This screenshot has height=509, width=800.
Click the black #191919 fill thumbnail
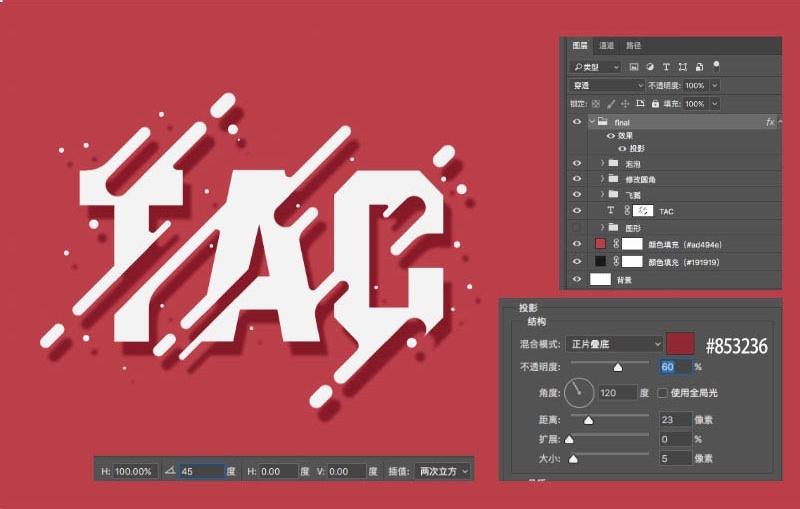[601, 261]
